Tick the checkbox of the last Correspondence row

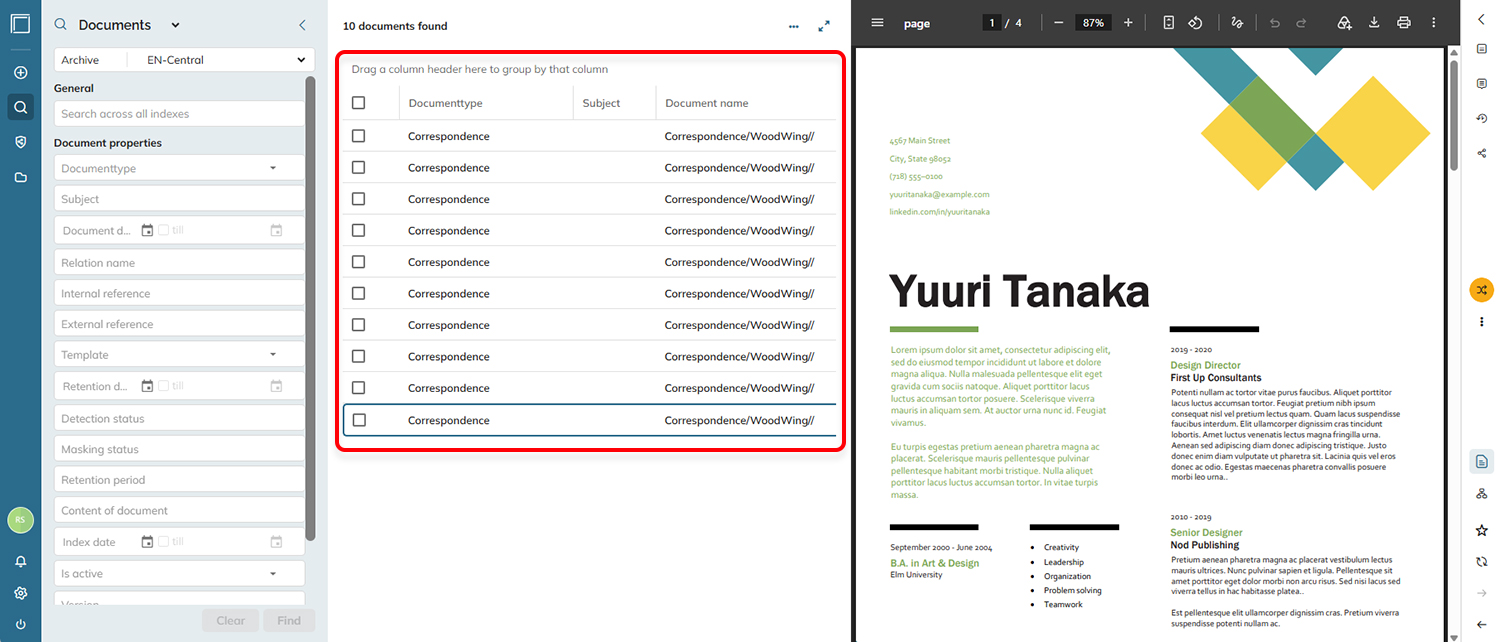[359, 420]
